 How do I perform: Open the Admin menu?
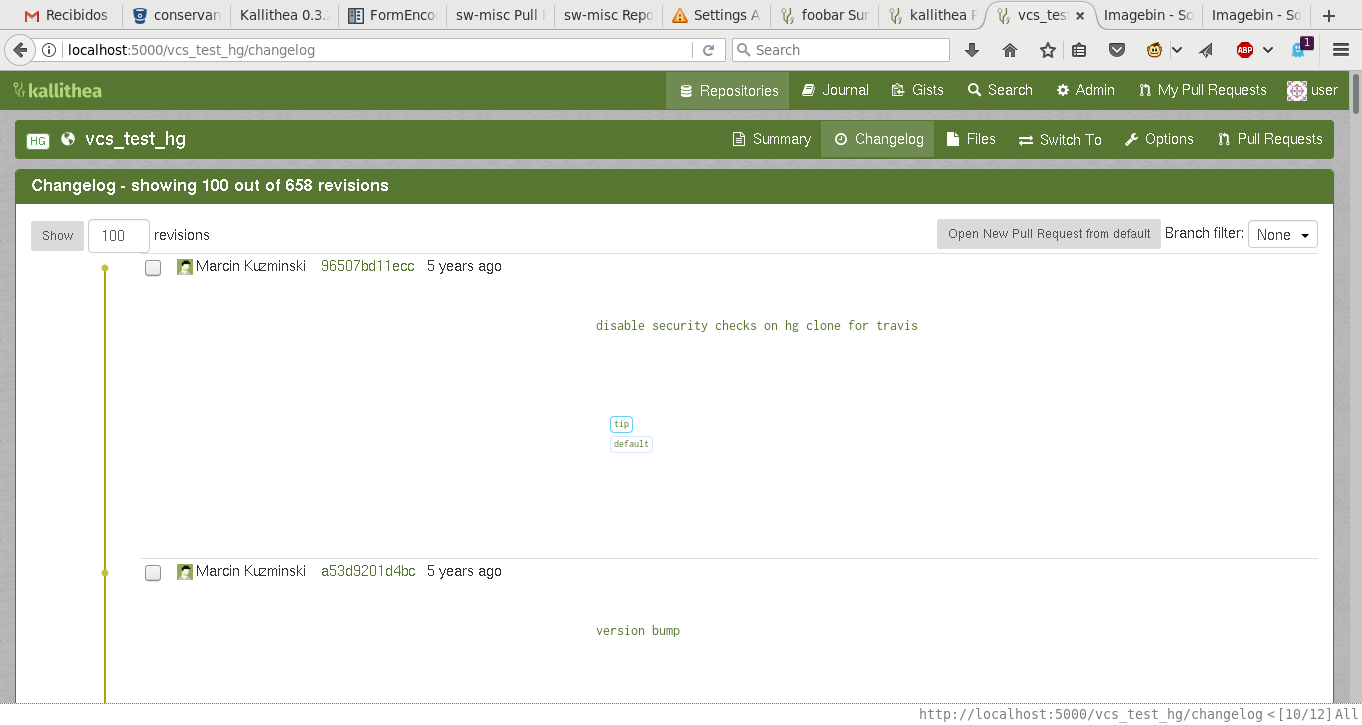click(1085, 90)
